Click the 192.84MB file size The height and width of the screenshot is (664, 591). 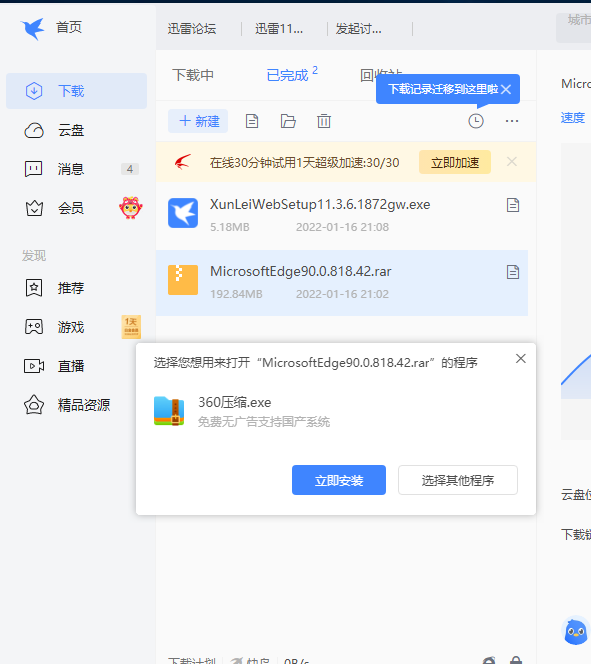[236, 294]
